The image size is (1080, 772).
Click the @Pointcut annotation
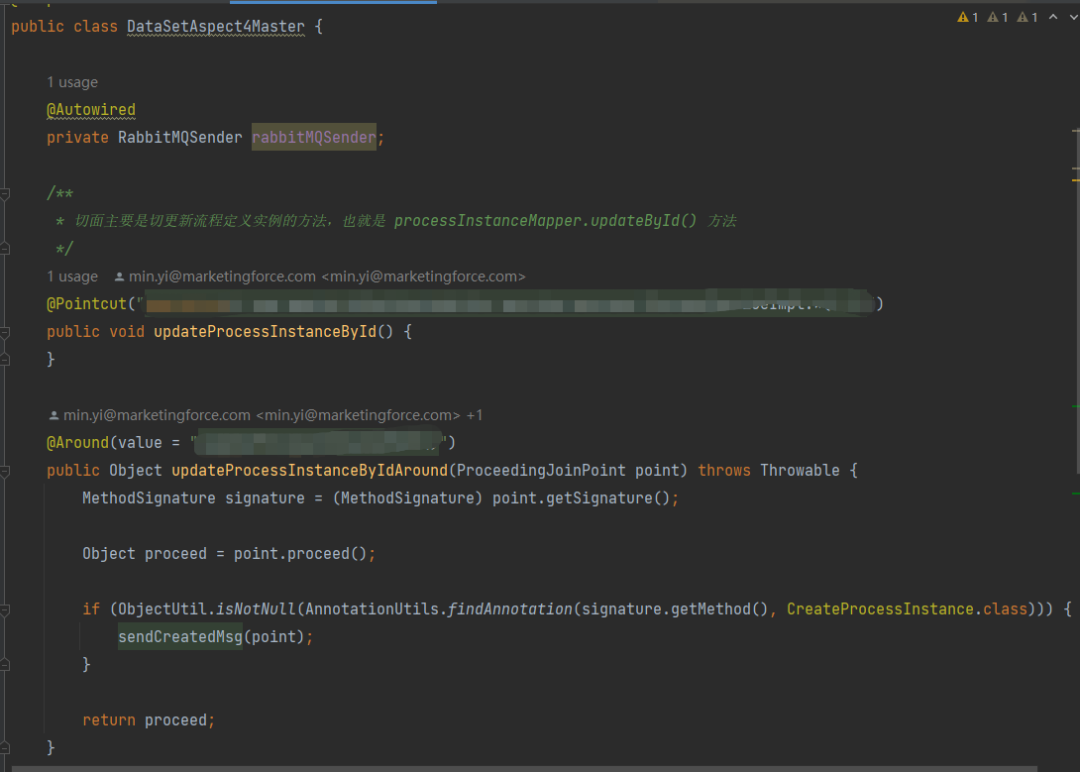[x=87, y=304]
